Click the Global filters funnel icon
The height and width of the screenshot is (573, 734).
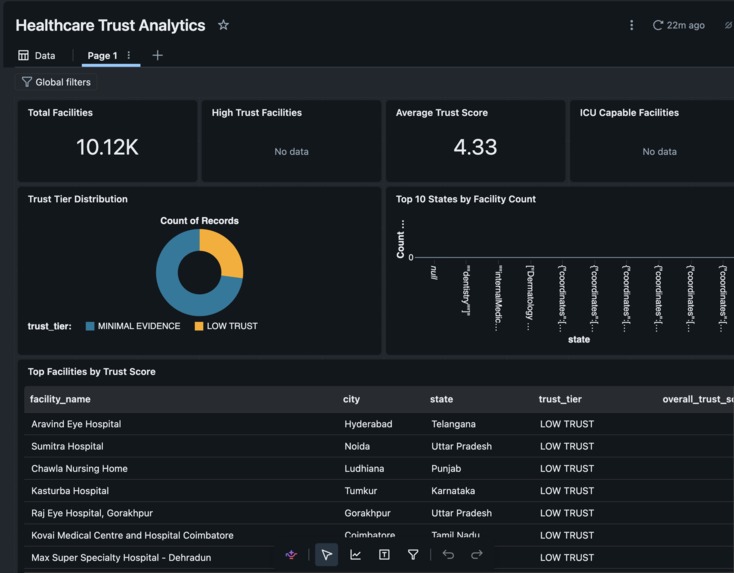pos(27,82)
